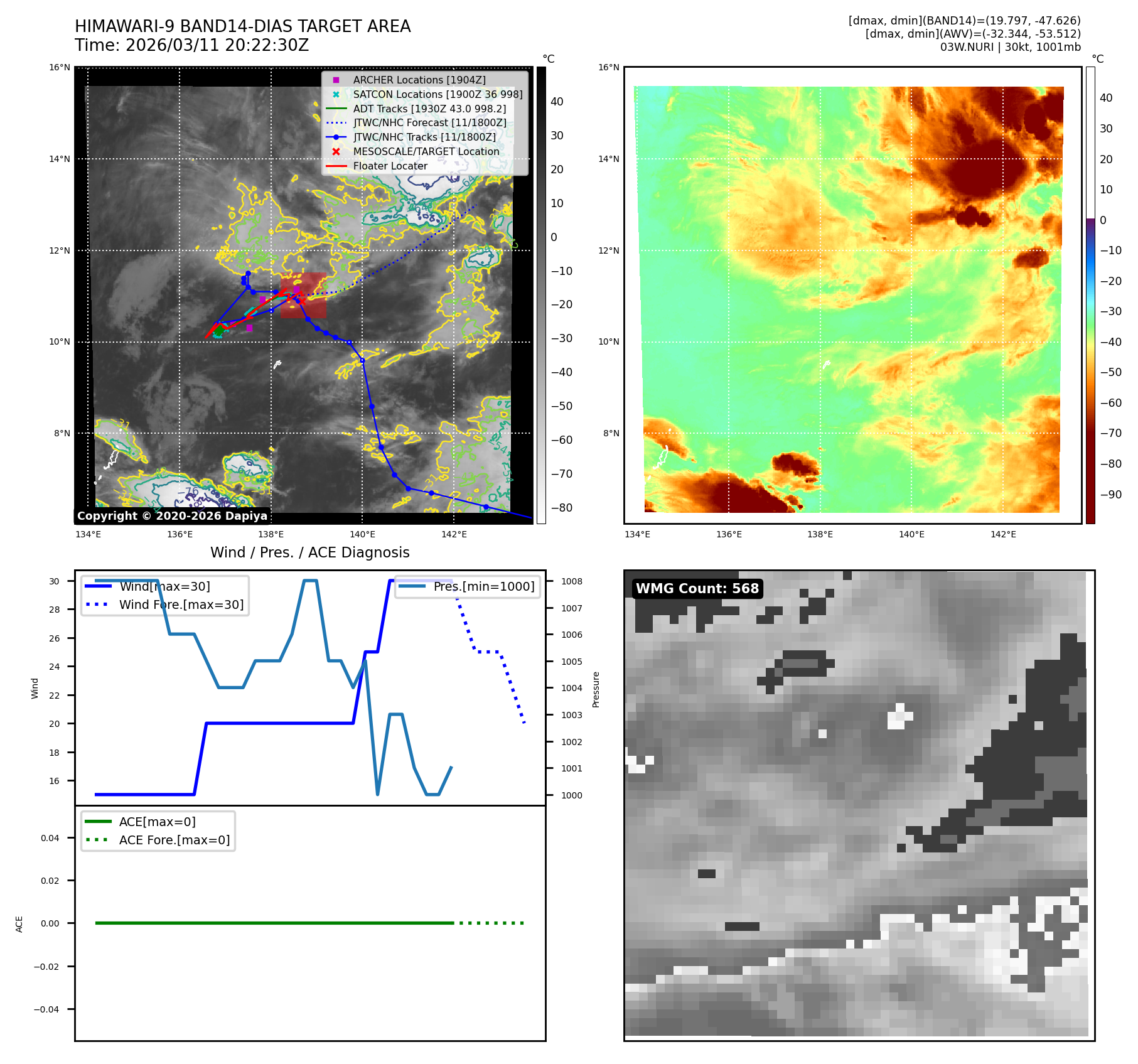Click the solid green ACE[max=0] legend line
The image size is (1138, 1064).
click(97, 821)
